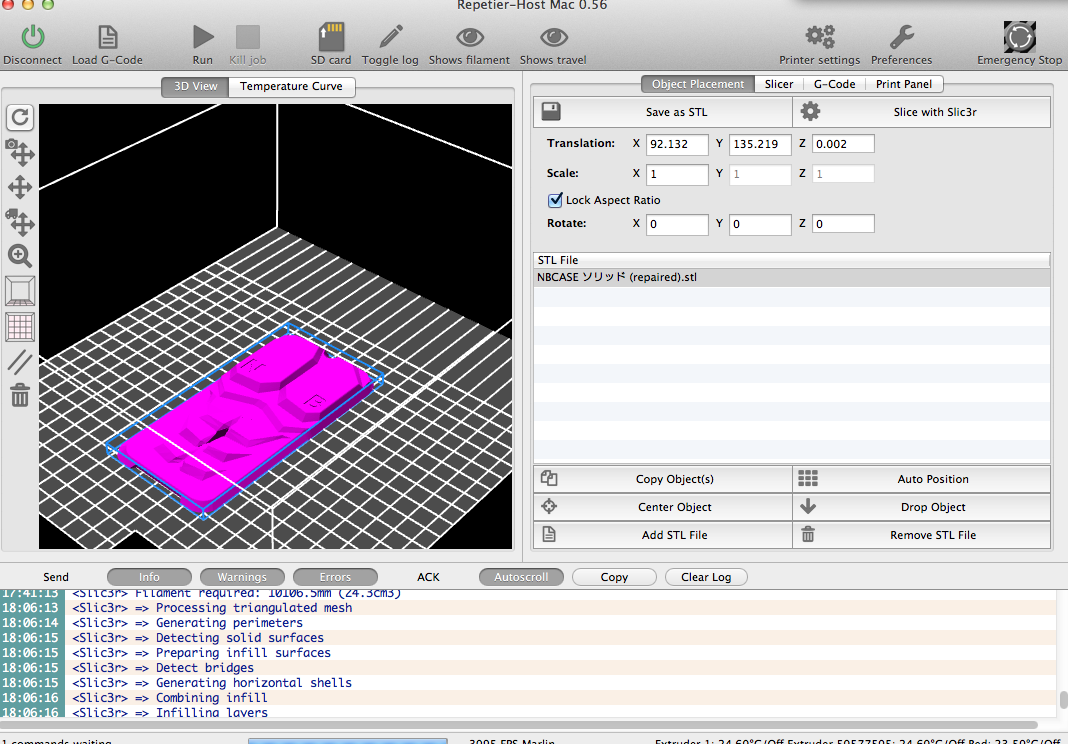Screen dimensions: 1068x744
Task: Open Printer settings gears icon
Action: tap(820, 37)
